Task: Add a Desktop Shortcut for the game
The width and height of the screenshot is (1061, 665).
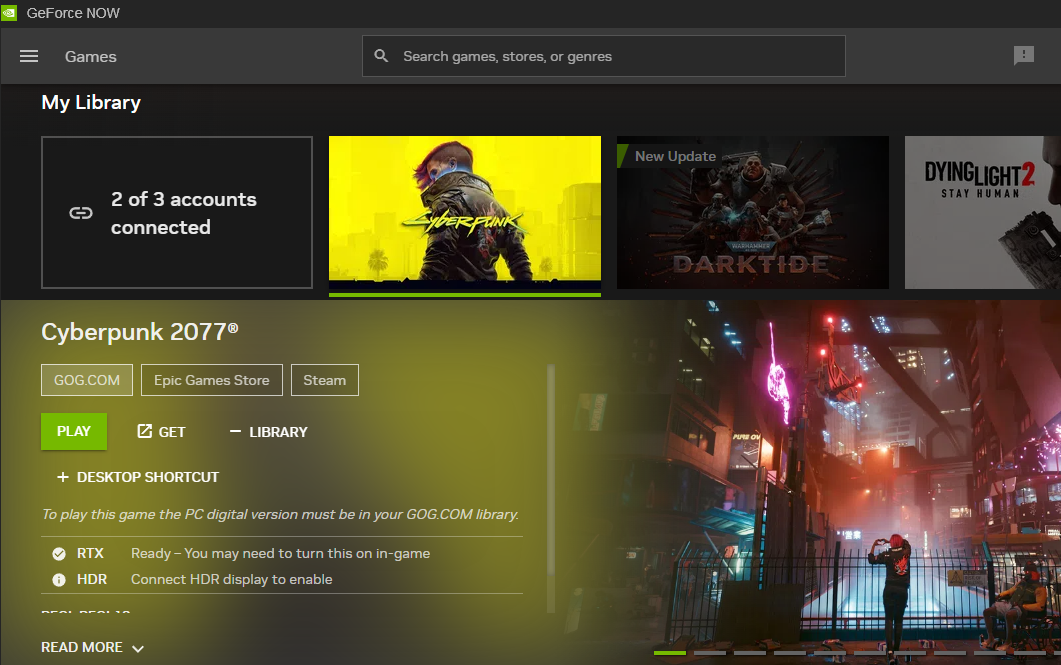Action: coord(138,477)
